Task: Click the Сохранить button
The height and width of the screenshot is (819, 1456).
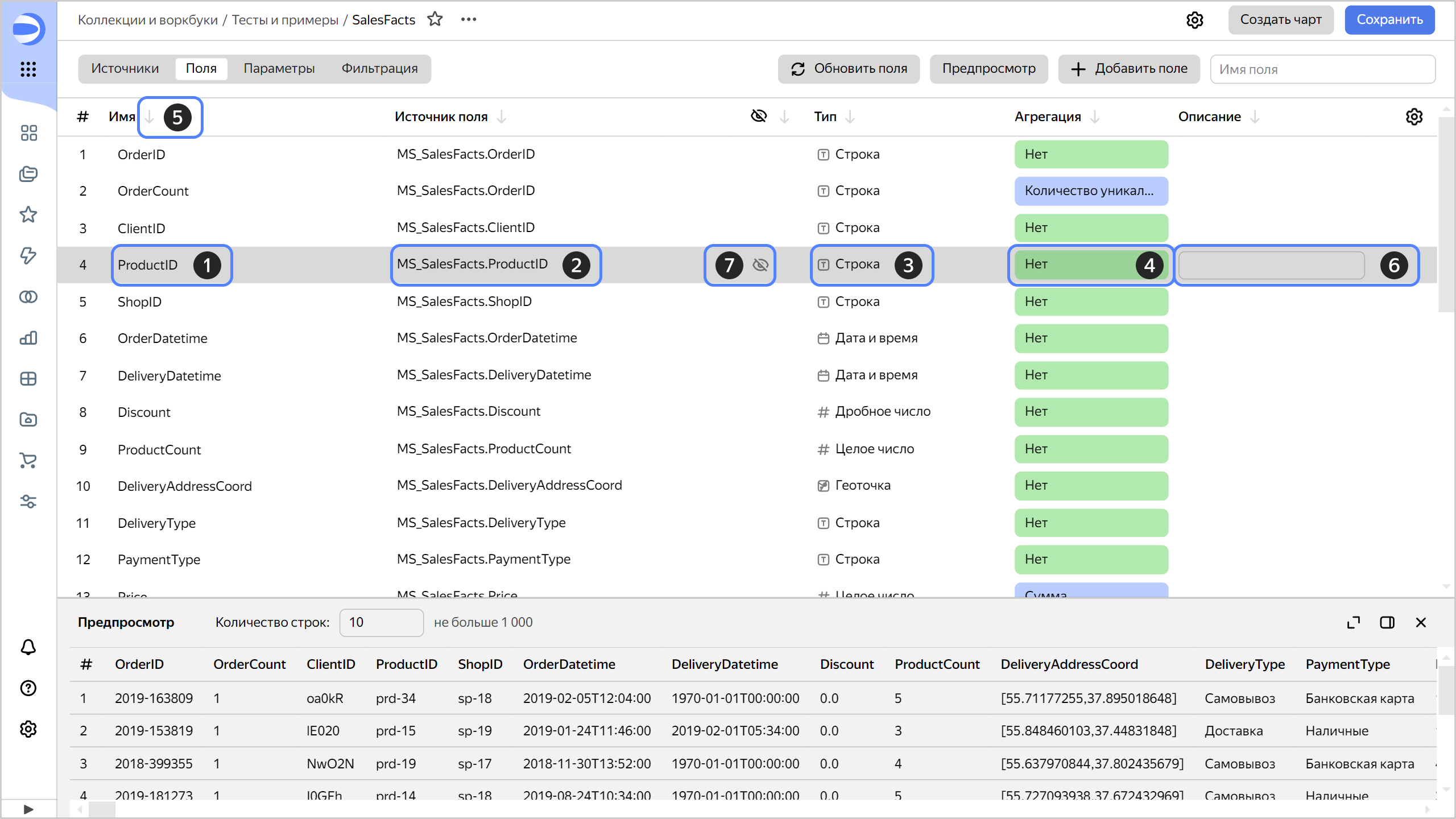Action: 1389,20
